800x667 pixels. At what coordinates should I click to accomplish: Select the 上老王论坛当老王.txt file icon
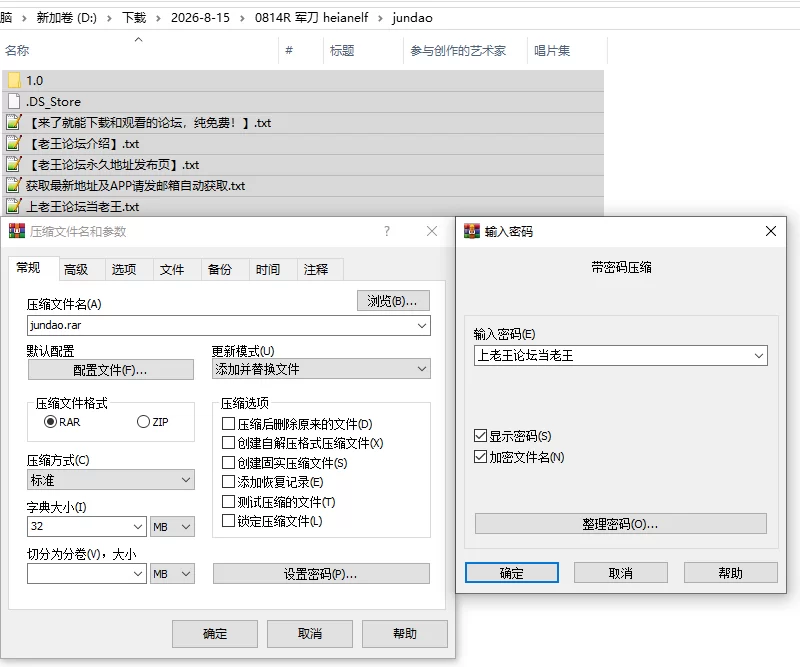[14, 206]
